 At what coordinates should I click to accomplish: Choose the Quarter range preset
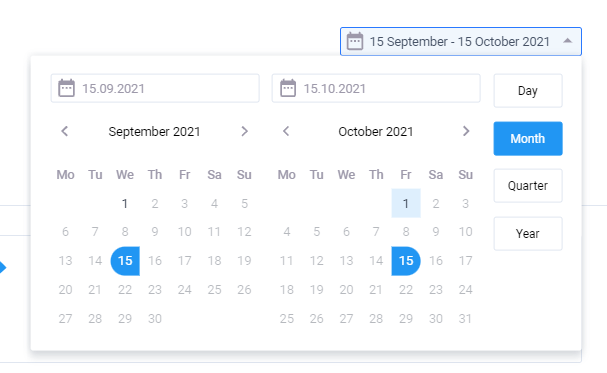coord(528,186)
